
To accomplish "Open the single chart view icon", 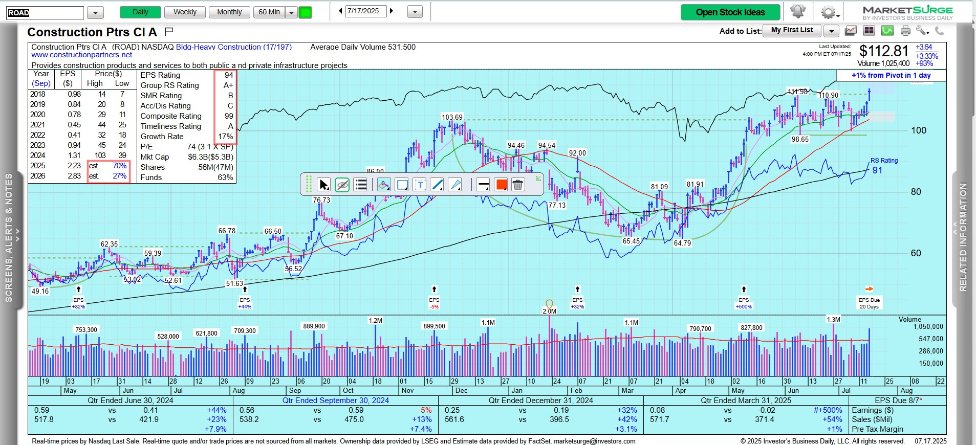I will [x=851, y=30].
